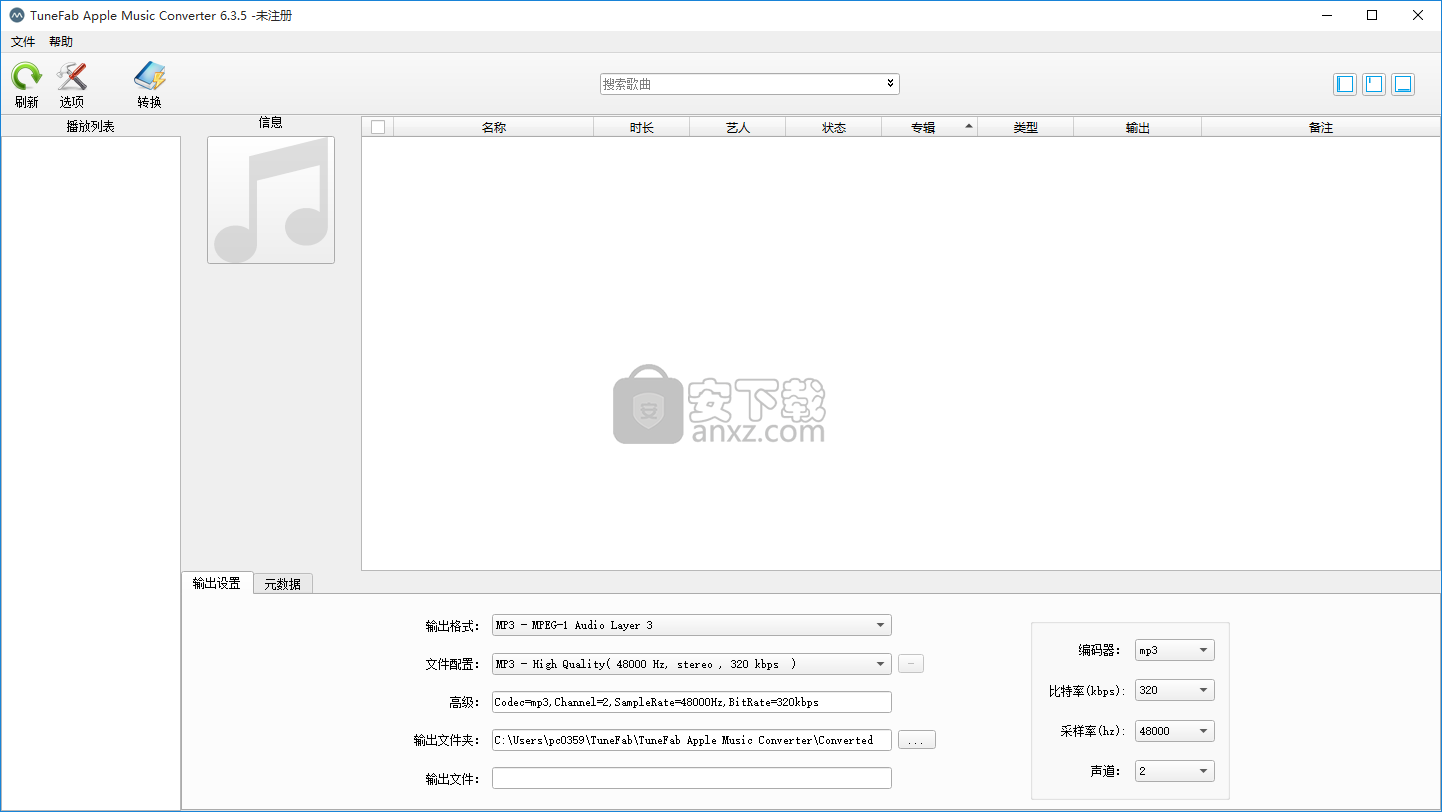Toggle the top-left info panel layout icon
1442x812 pixels.
[1374, 84]
